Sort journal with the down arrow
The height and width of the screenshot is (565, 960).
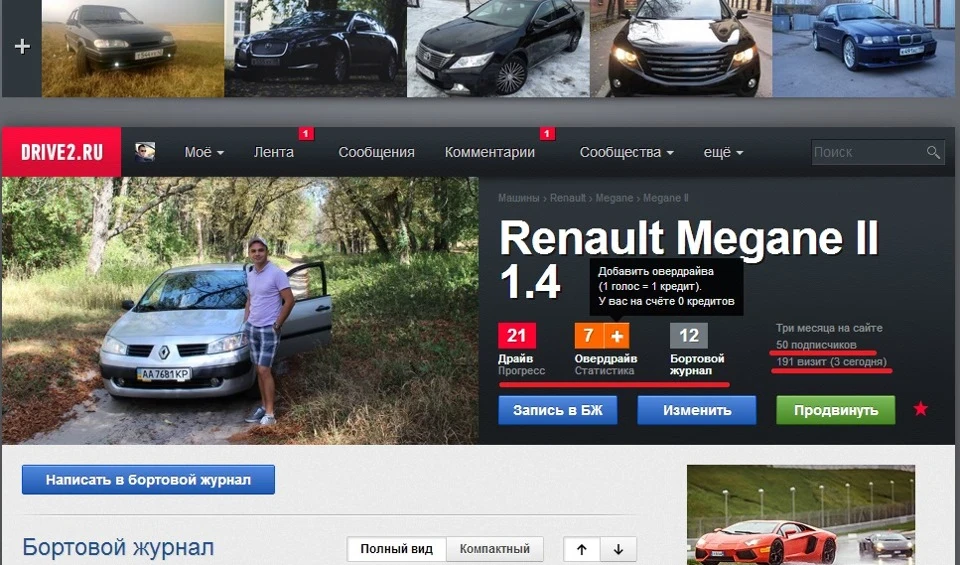tap(618, 549)
